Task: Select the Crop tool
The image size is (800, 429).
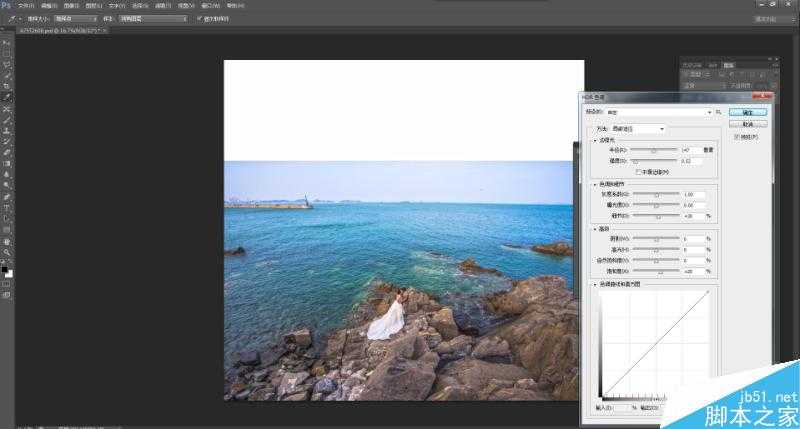Action: click(x=7, y=86)
